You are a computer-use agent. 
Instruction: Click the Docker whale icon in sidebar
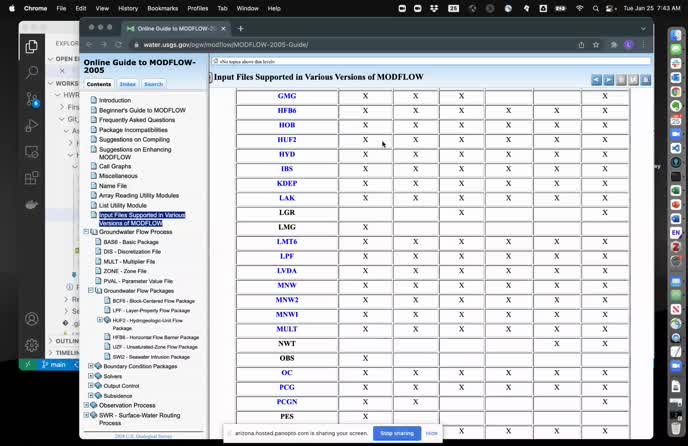point(32,204)
